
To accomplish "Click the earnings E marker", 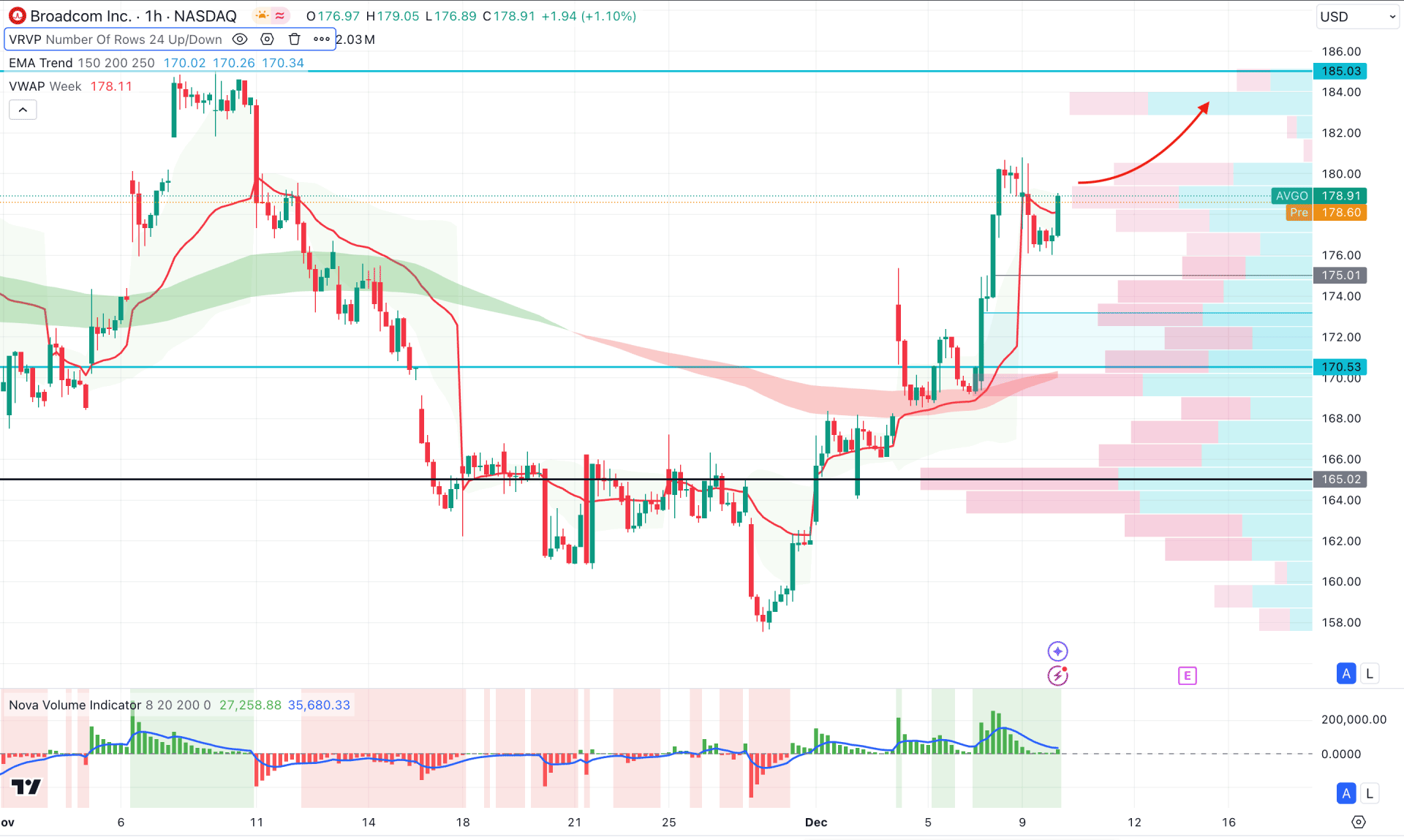I will click(1187, 676).
